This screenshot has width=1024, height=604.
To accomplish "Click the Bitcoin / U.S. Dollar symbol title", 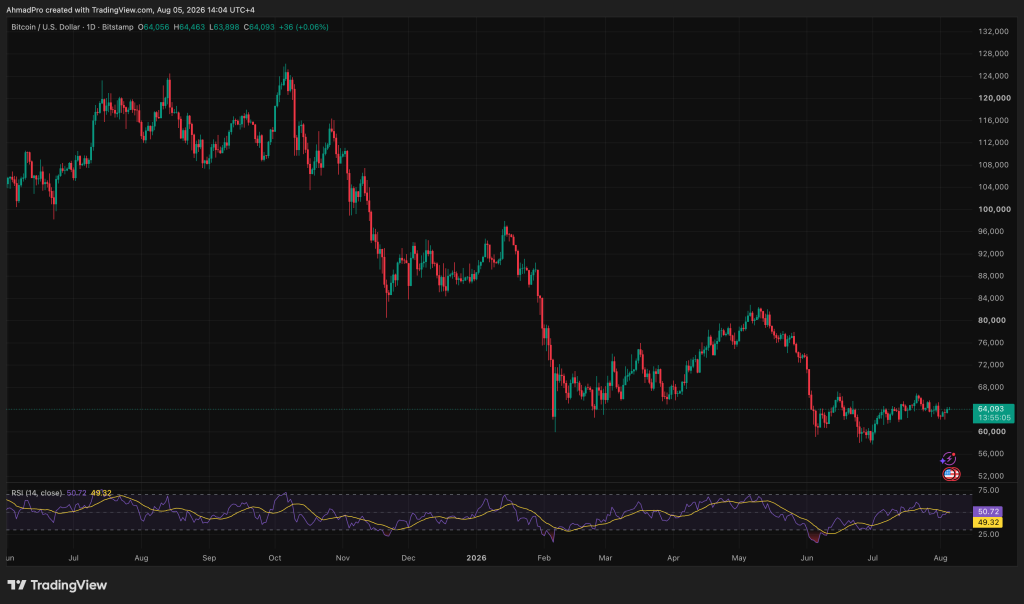I will 46,27.
